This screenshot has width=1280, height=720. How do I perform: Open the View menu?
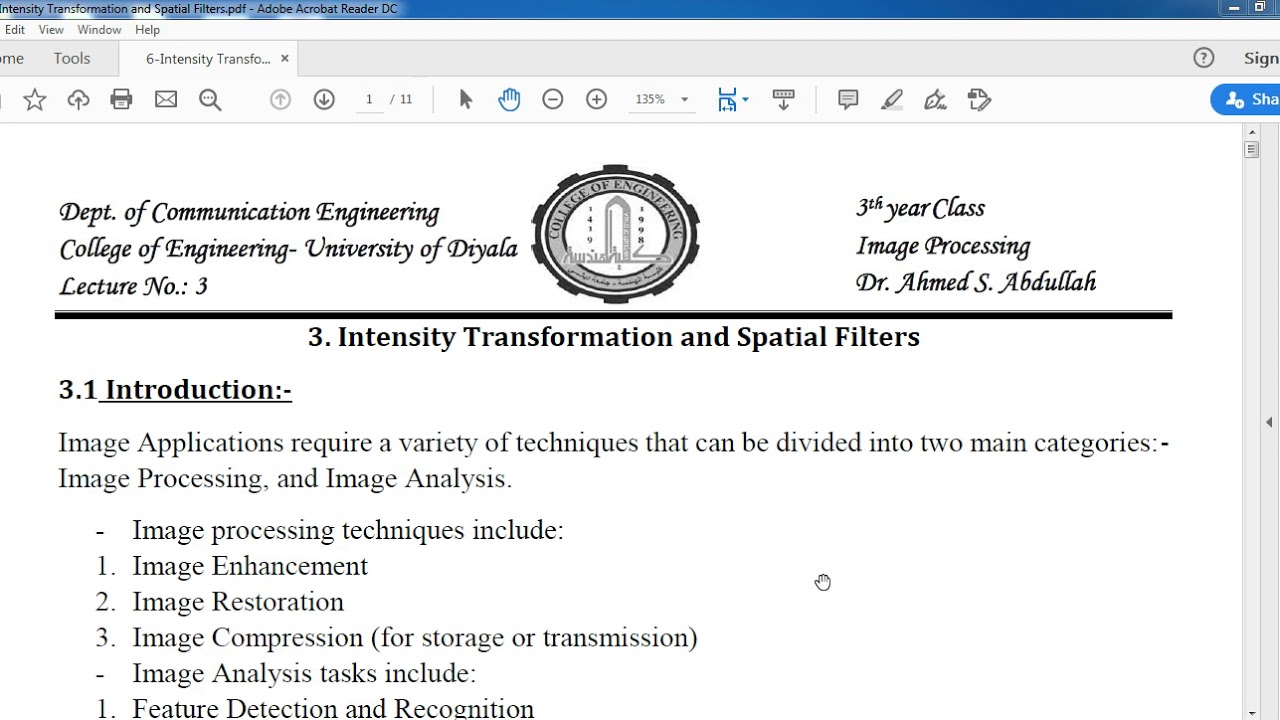pyautogui.click(x=51, y=30)
